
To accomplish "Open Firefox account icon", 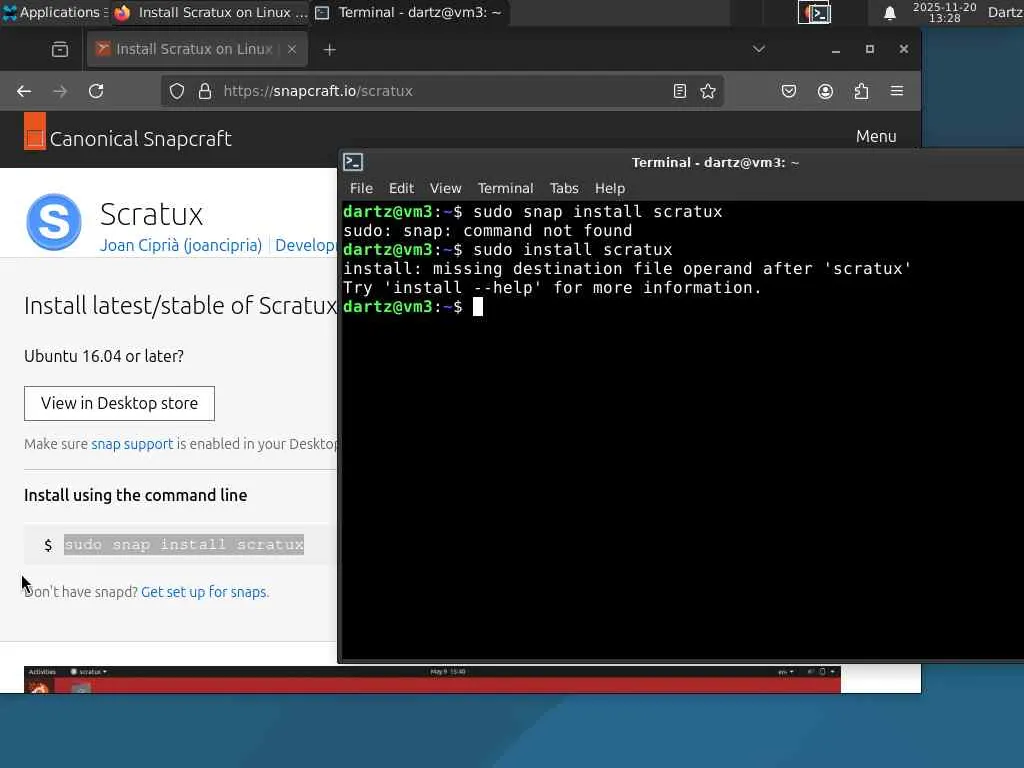I will click(825, 91).
